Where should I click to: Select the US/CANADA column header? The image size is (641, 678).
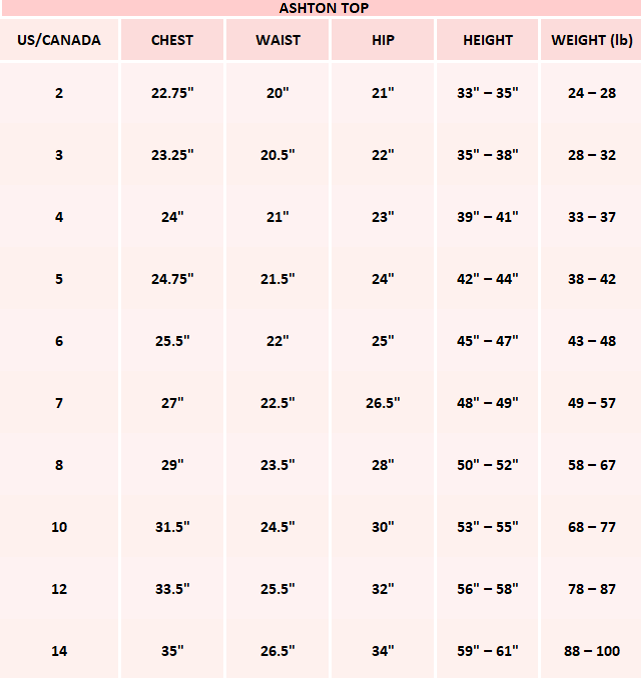59,41
